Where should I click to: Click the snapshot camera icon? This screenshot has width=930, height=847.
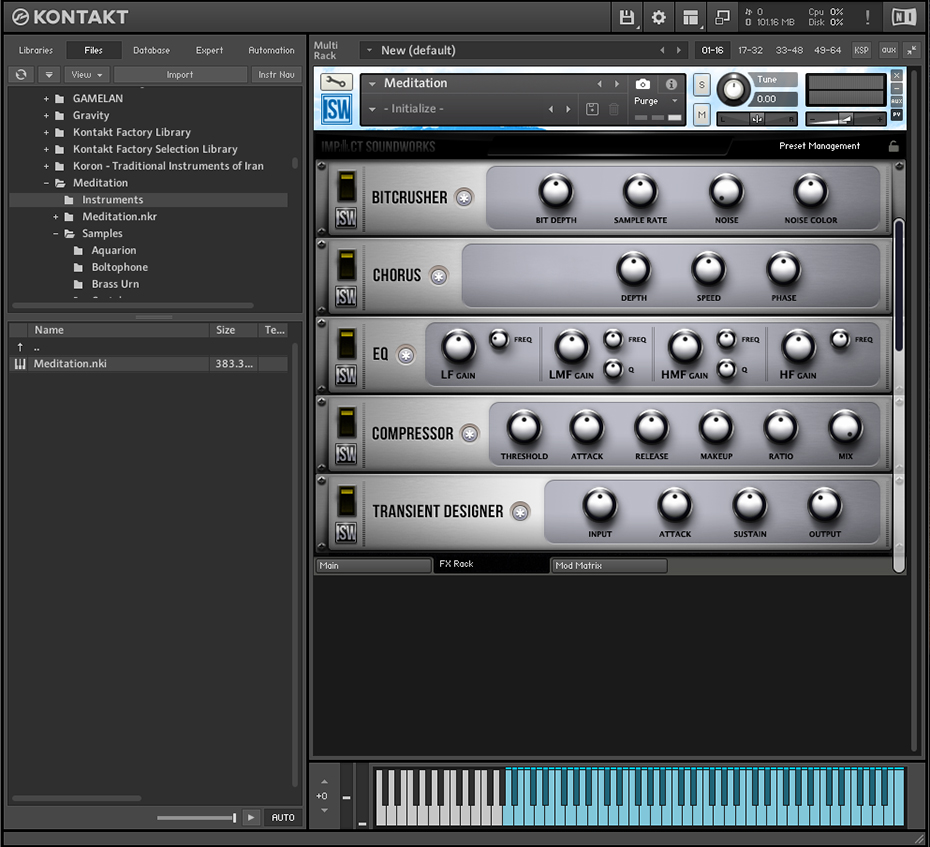(x=642, y=84)
